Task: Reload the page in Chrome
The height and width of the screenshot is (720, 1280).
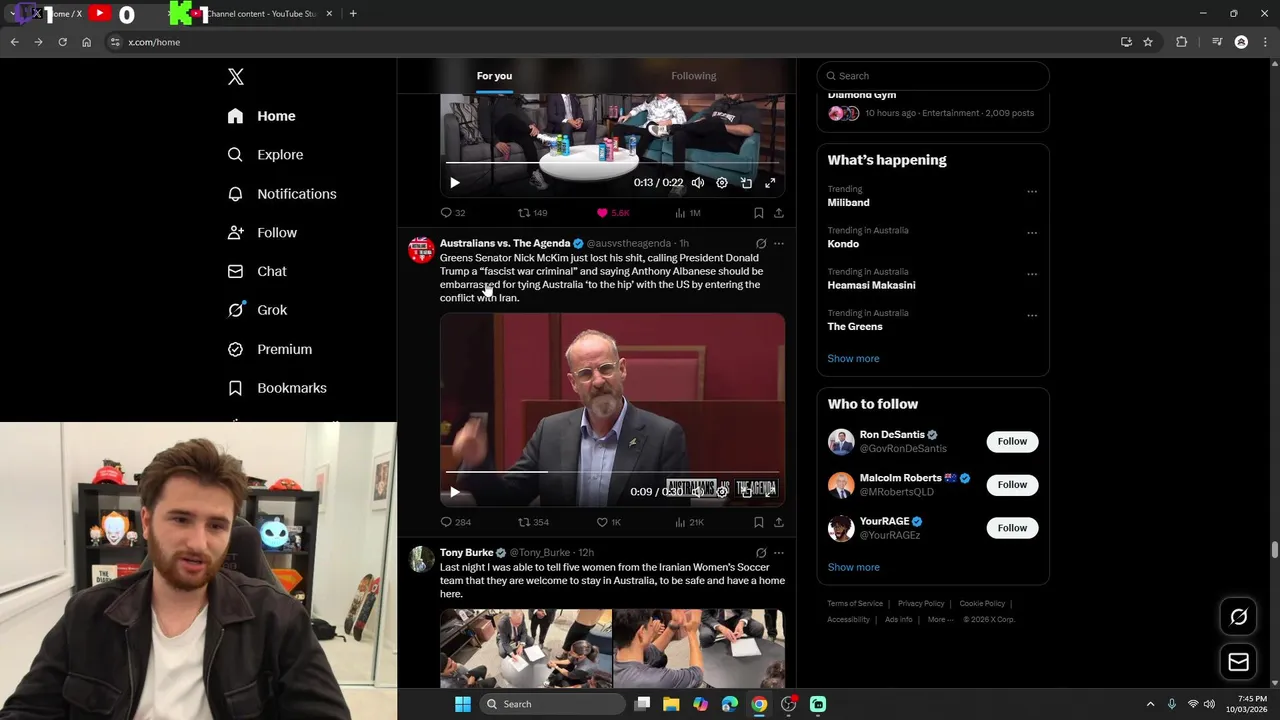Action: (x=62, y=42)
